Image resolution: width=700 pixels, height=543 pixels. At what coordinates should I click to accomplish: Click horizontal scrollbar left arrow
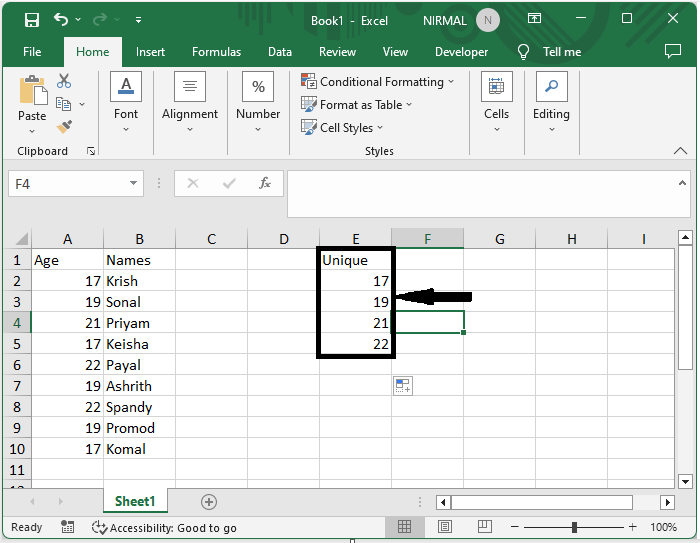[443, 502]
